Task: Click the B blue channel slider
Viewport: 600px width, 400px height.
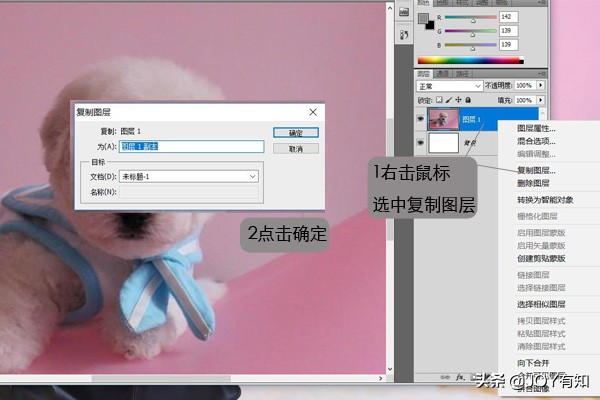Action: click(471, 46)
